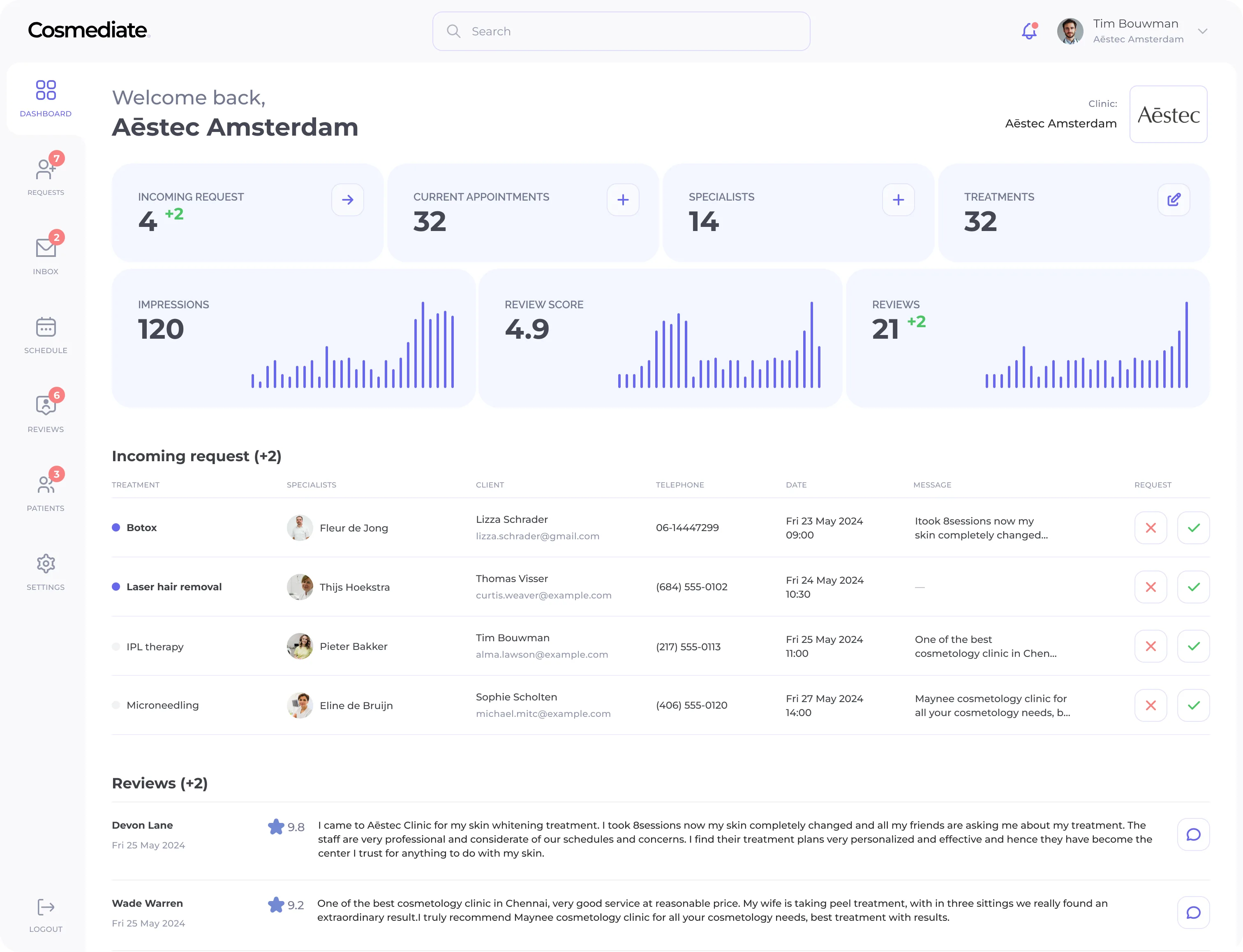1243x952 pixels.
Task: Accept the Botox request
Action: point(1193,527)
